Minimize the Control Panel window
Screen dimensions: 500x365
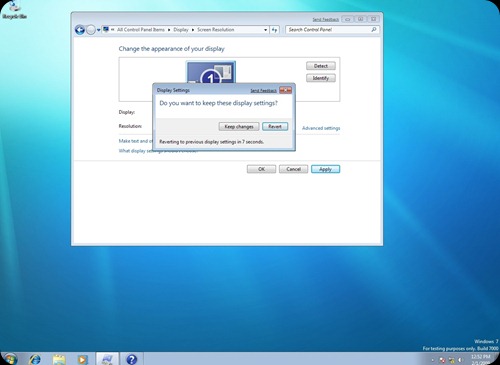[347, 19]
